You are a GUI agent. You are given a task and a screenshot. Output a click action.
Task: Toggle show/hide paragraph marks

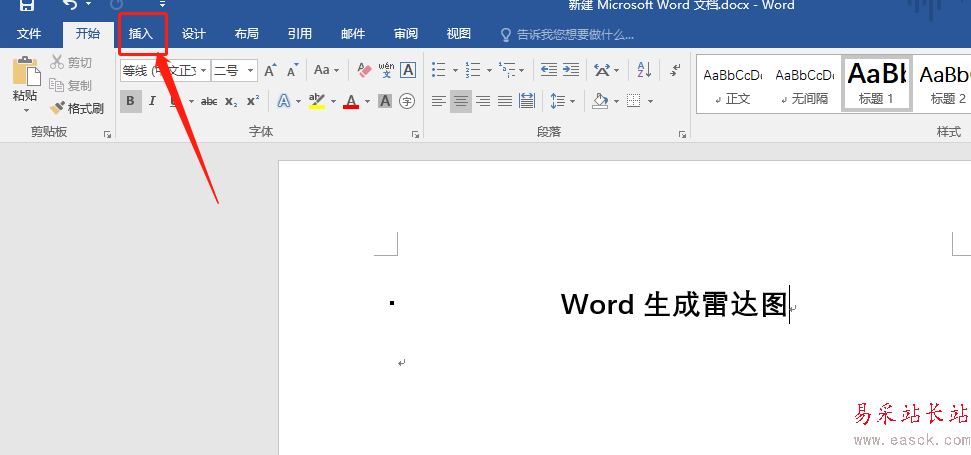[x=675, y=70]
